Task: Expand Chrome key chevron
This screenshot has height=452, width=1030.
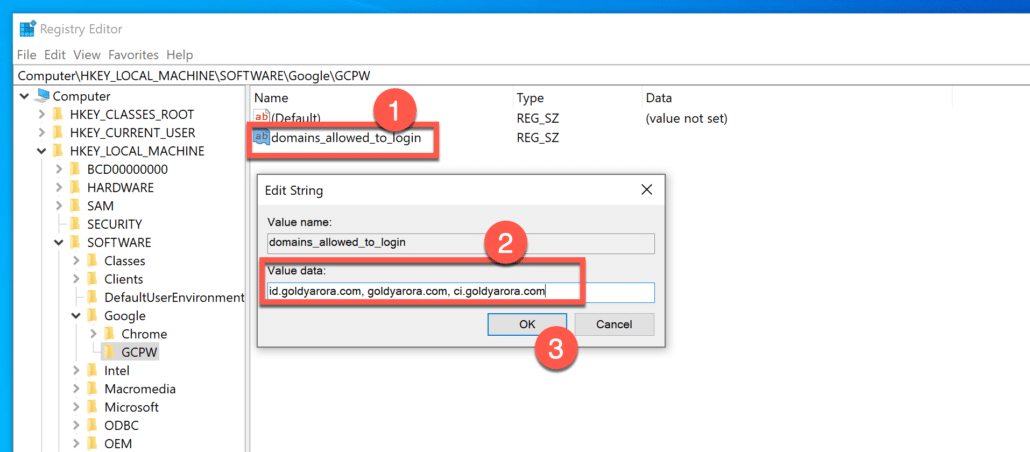Action: pyautogui.click(x=93, y=334)
